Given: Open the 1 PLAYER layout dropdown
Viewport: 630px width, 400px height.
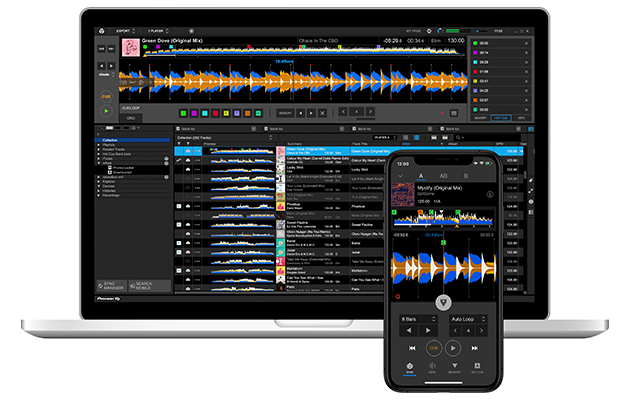Looking at the screenshot, I should (158, 32).
